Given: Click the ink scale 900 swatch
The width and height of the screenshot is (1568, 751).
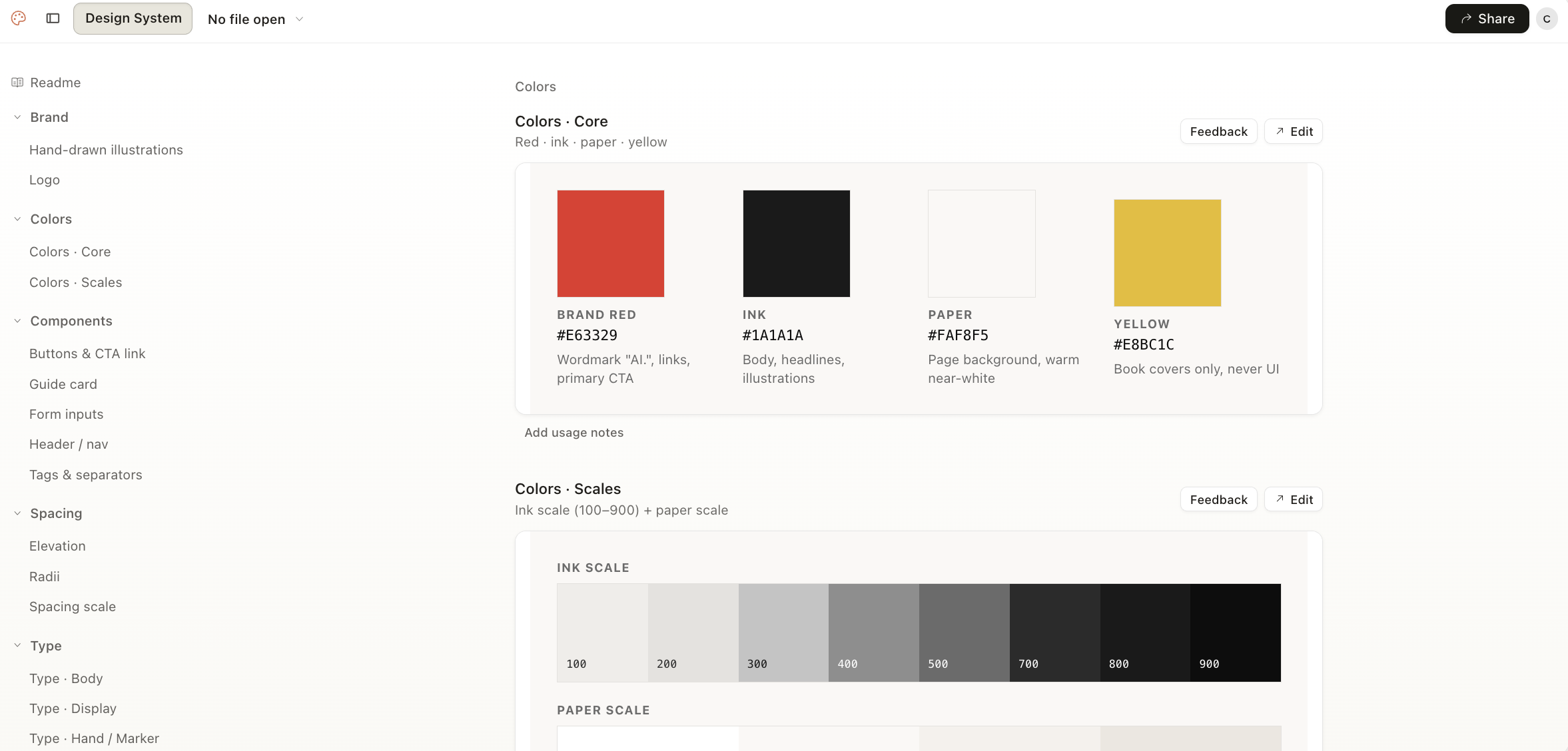Looking at the screenshot, I should (x=1236, y=632).
